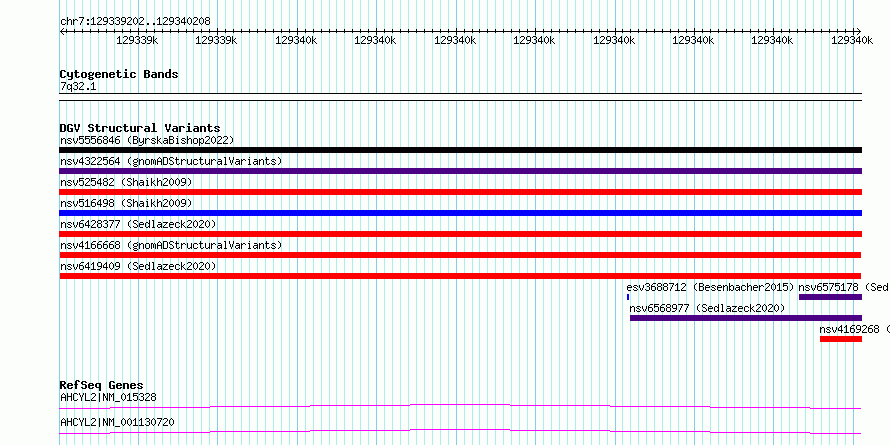Screen dimensions: 890x445
Task: Click the chr7:129339202..129340208 coordinate label
Action: [135, 22]
